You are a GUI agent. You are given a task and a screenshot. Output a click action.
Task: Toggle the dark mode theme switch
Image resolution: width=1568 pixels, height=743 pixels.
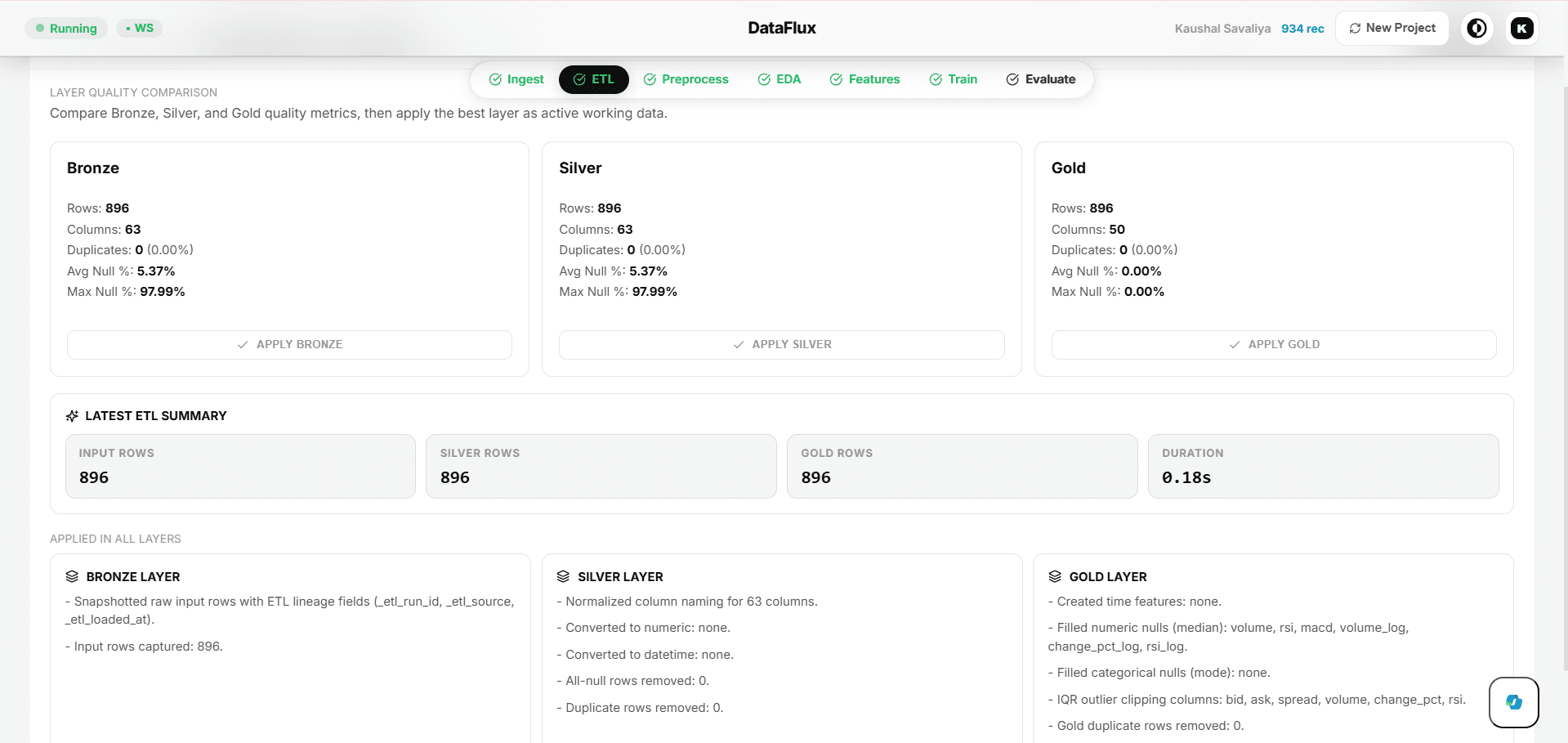[x=1476, y=27]
